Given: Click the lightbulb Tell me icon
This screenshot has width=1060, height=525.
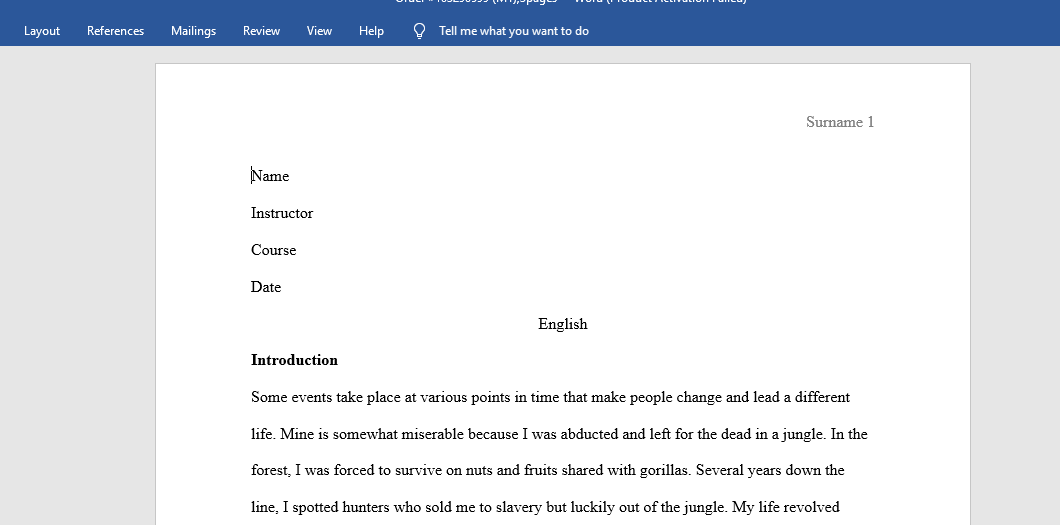Looking at the screenshot, I should point(419,31).
